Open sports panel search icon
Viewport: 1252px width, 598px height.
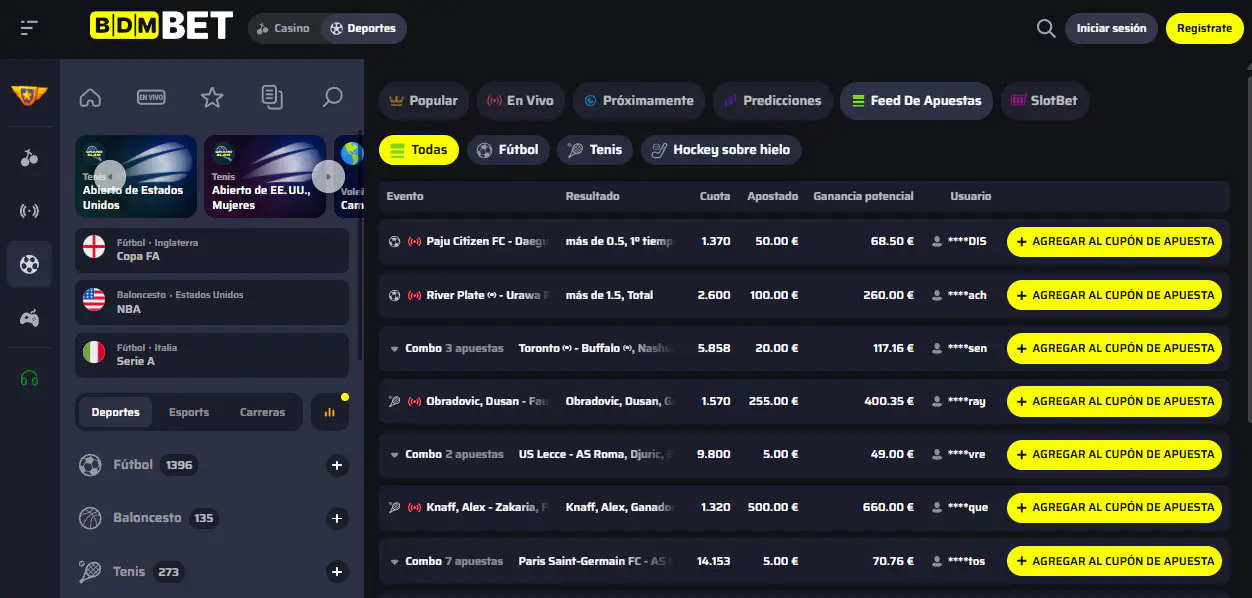pyautogui.click(x=332, y=97)
